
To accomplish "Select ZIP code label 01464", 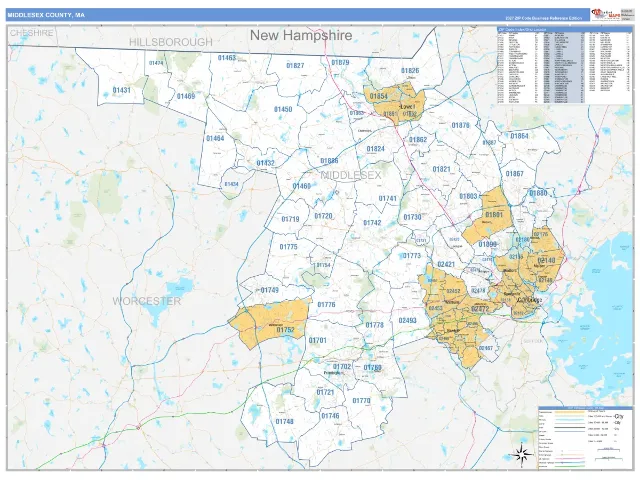I will (215, 138).
